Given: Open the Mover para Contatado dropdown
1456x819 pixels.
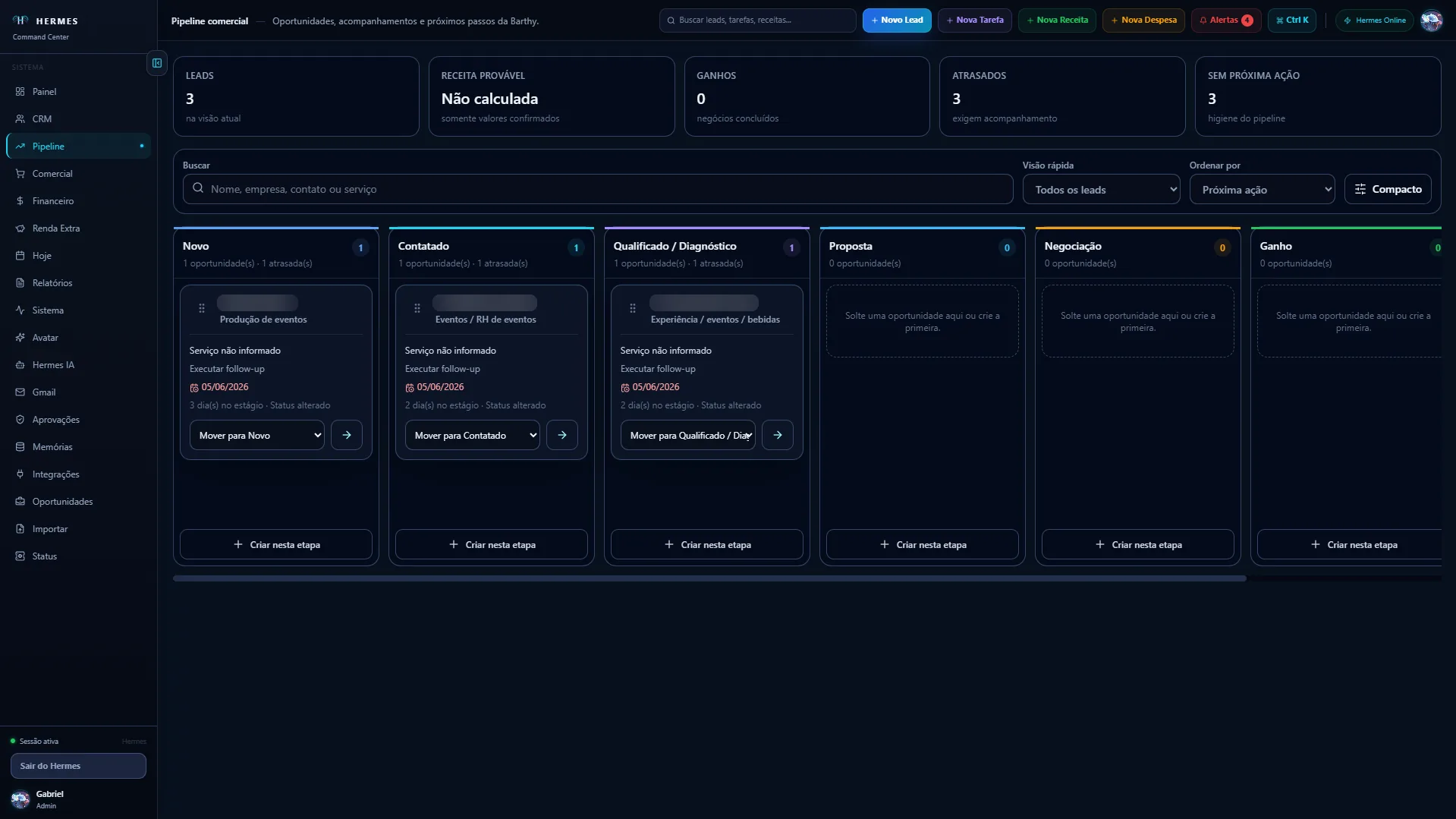Looking at the screenshot, I should tap(472, 435).
